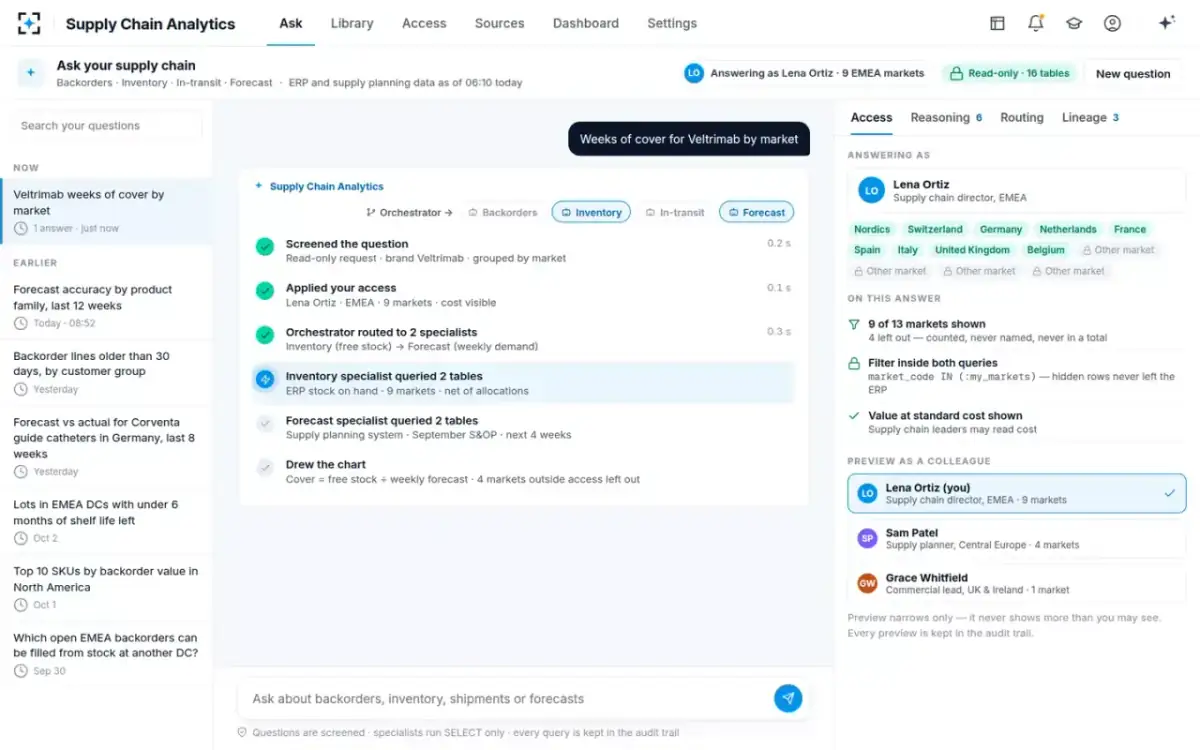This screenshot has width=1200, height=750.
Task: Click the pending icon for Drew the chart
Action: tap(265, 467)
